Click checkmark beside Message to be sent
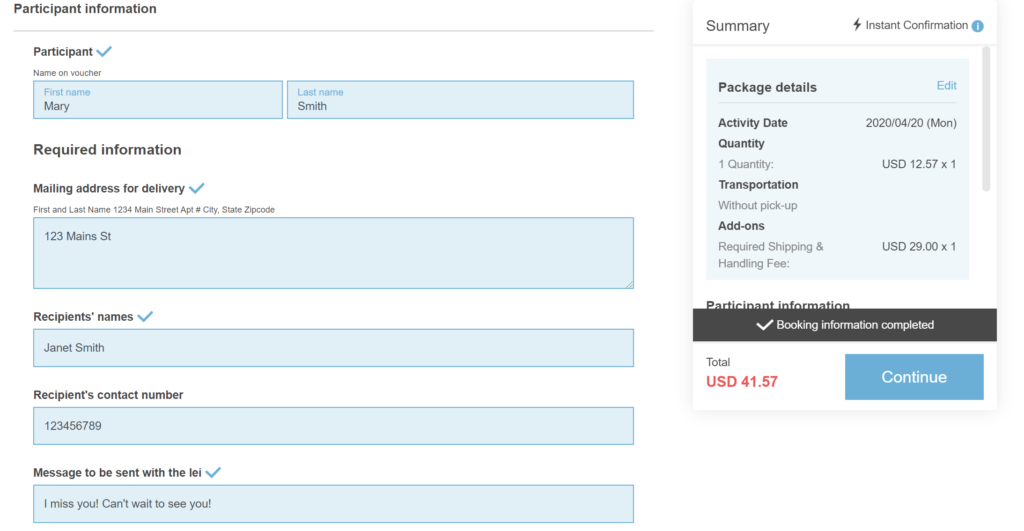The image size is (1024, 531). pyautogui.click(x=213, y=472)
